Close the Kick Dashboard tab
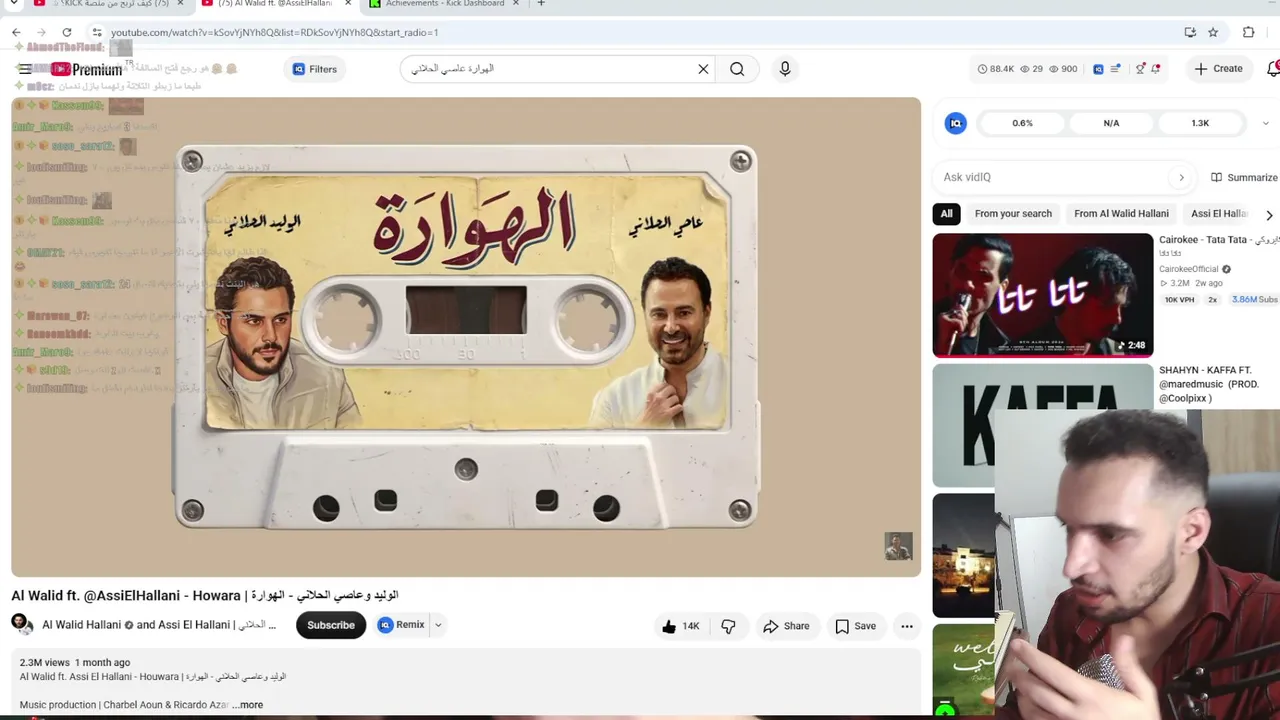The height and width of the screenshot is (720, 1280). click(x=516, y=4)
